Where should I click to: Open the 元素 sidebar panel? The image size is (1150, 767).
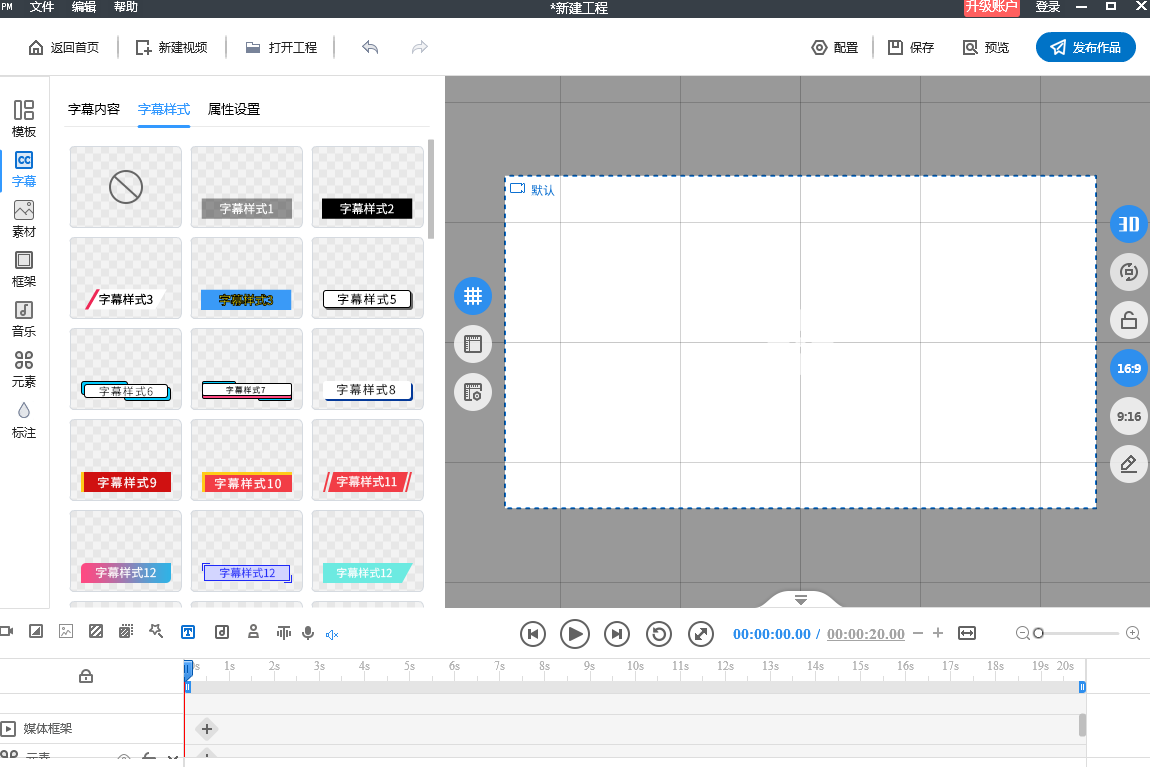click(x=23, y=369)
